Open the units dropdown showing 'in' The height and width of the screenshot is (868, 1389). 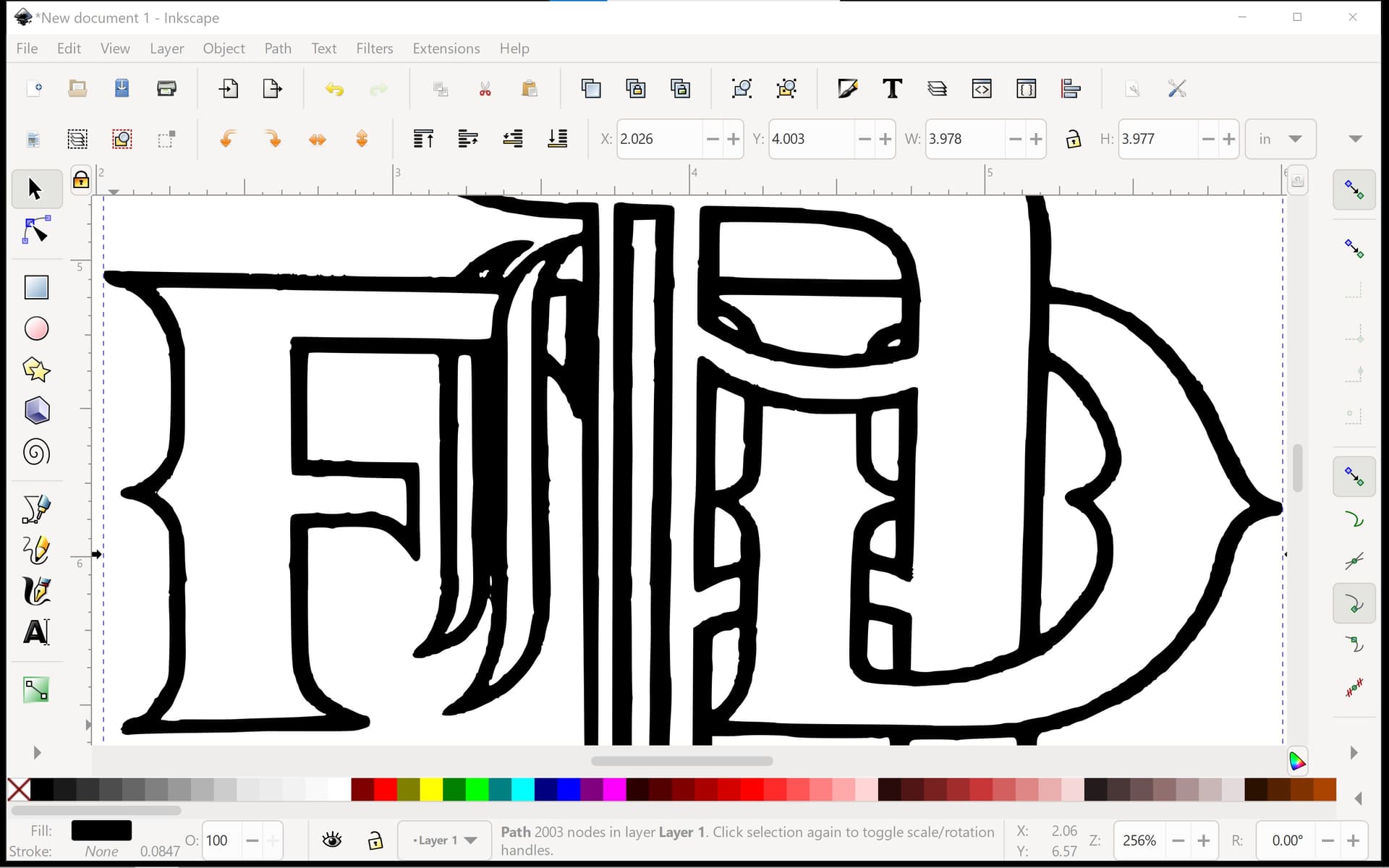pos(1280,139)
